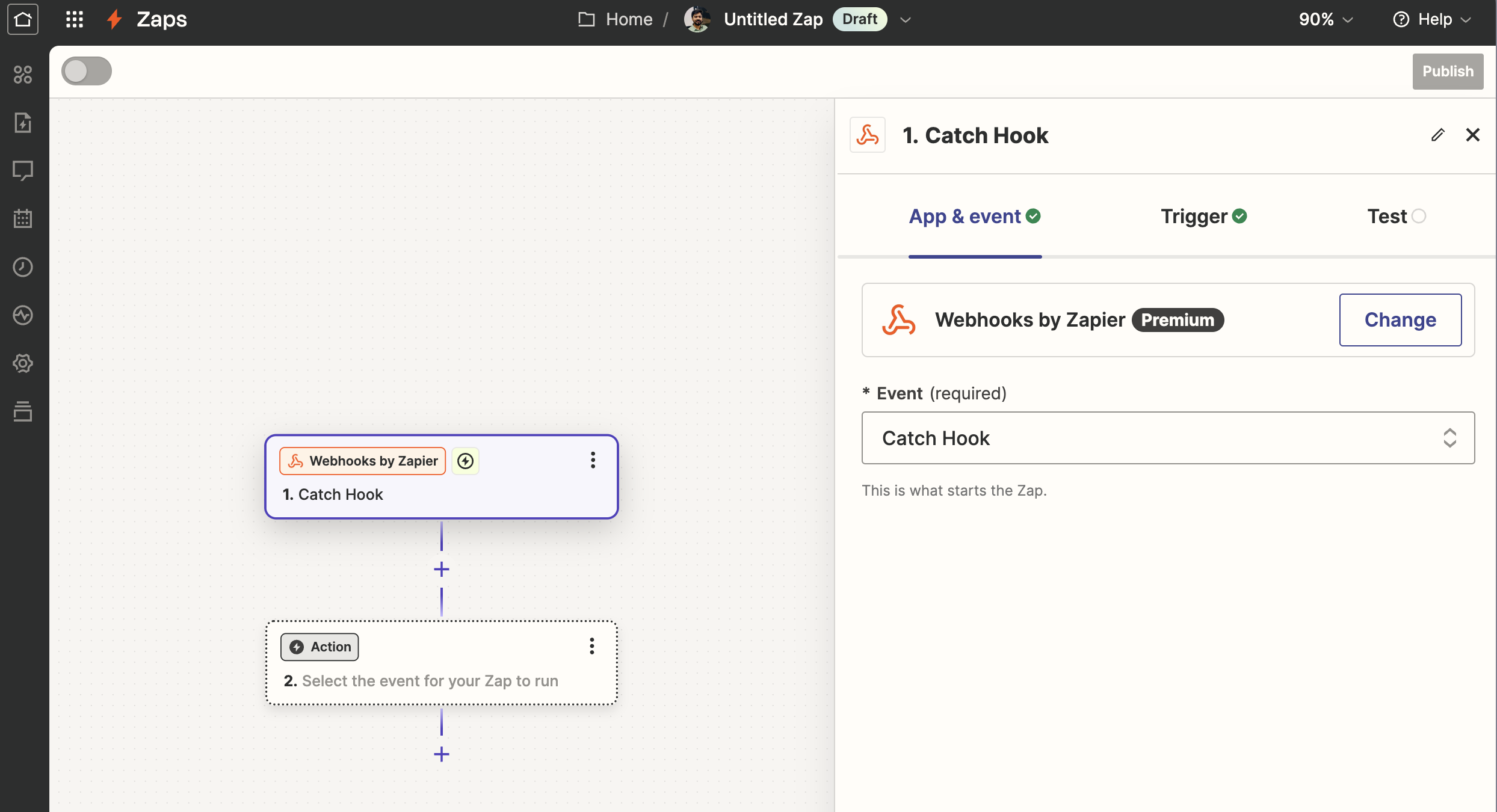Select the Action step card
The width and height of the screenshot is (1497, 812).
[442, 663]
